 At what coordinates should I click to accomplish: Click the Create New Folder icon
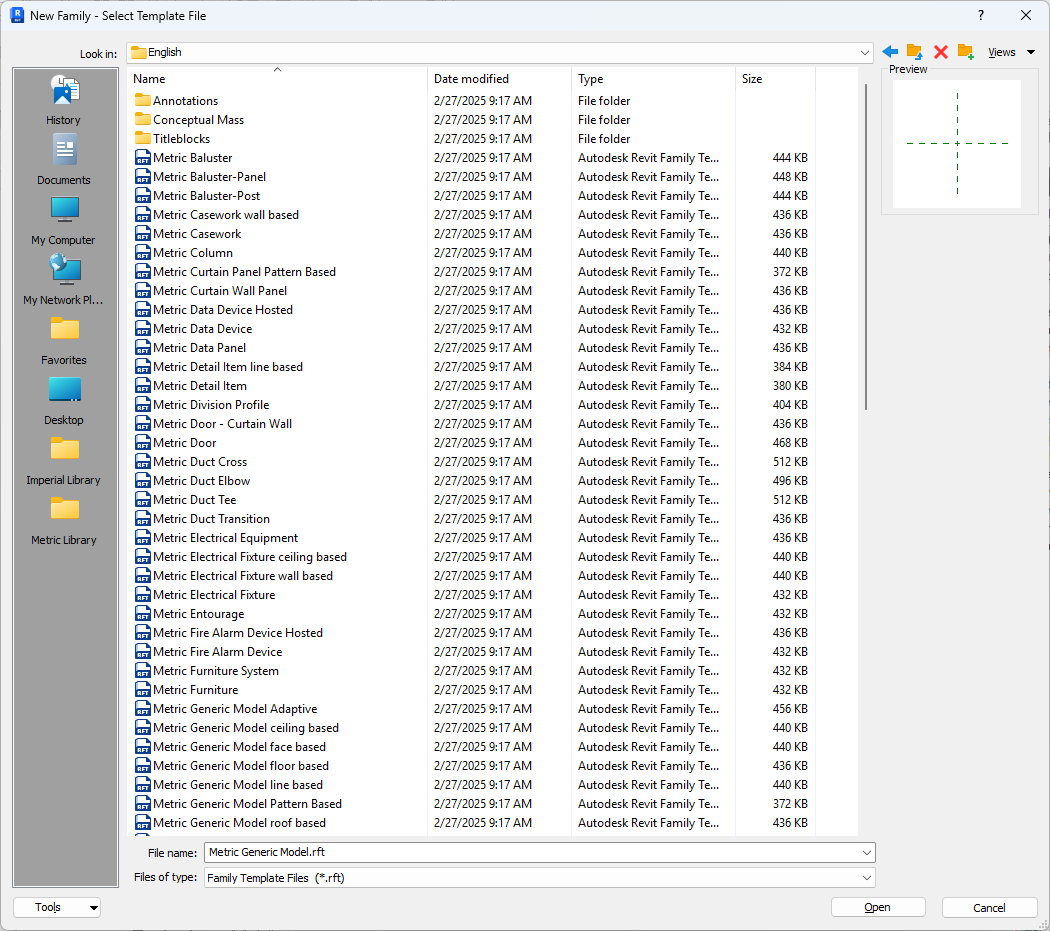966,52
